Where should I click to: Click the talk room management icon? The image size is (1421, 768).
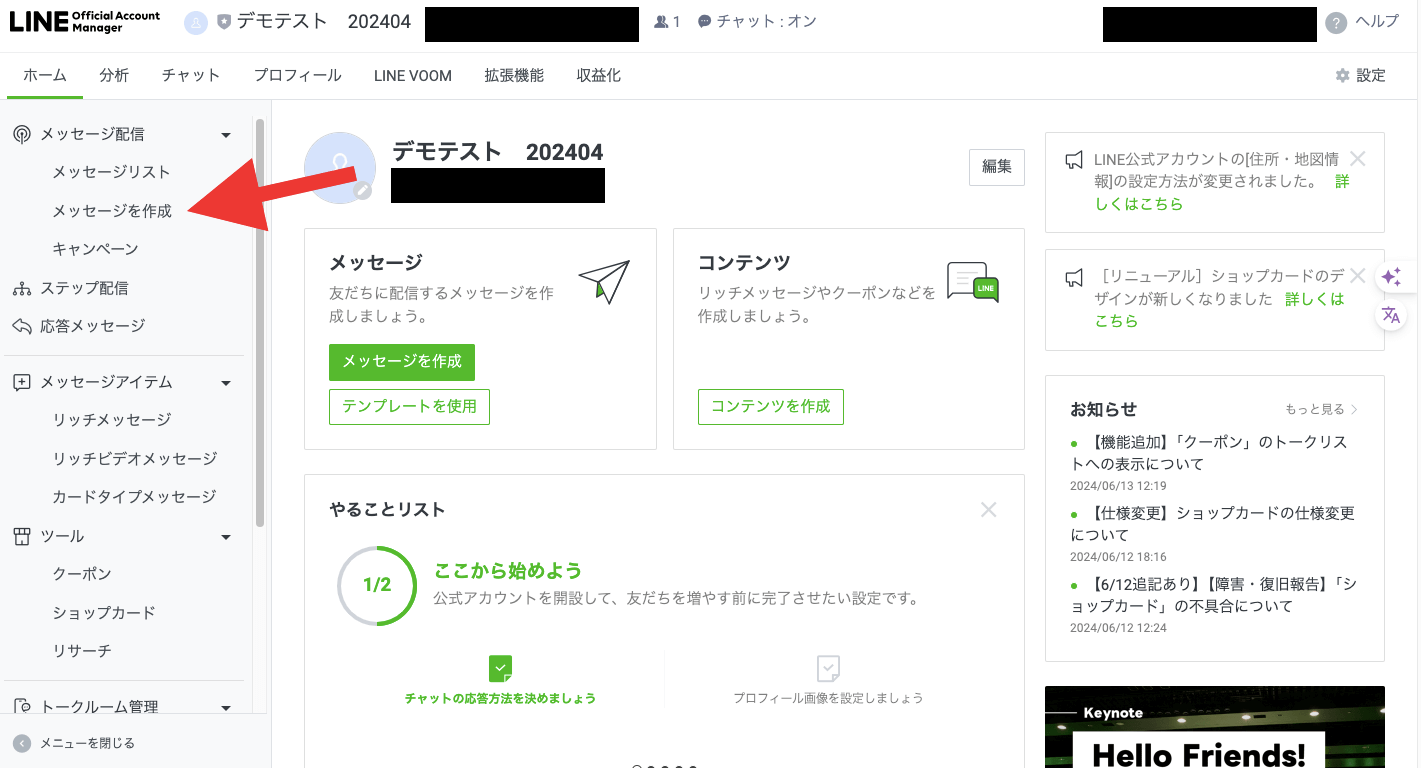pos(22,707)
